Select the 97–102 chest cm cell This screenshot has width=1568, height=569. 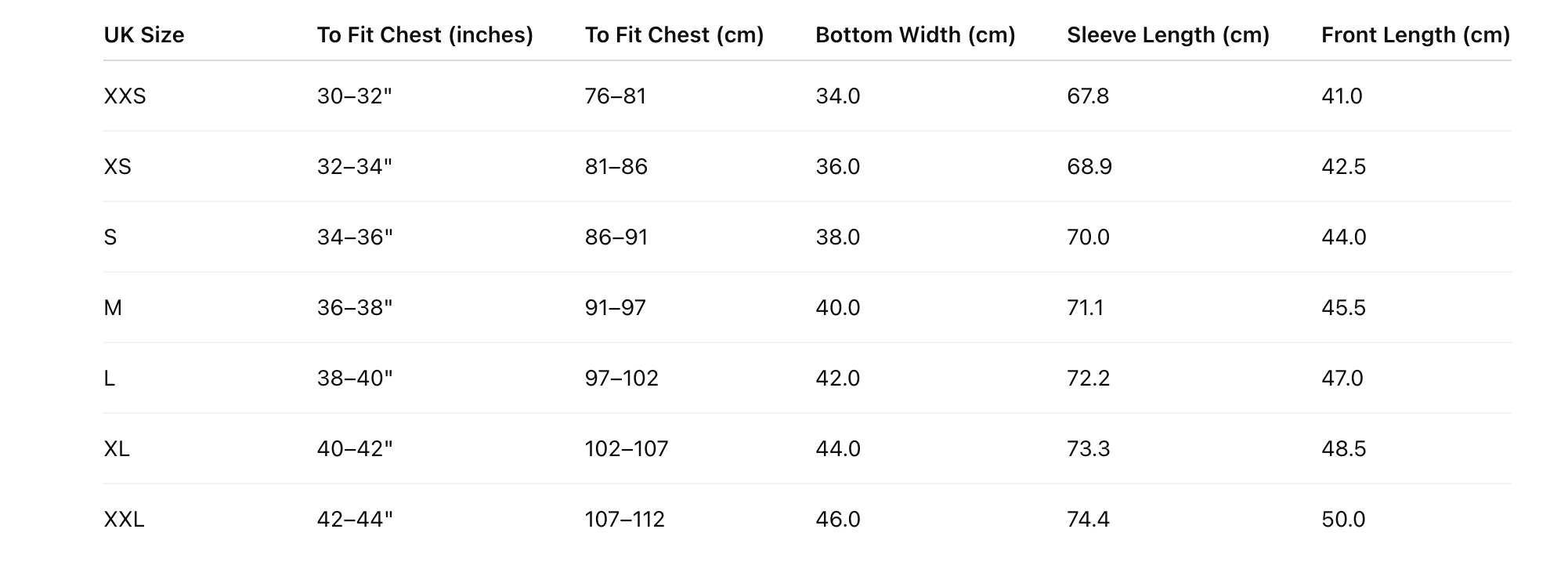621,379
